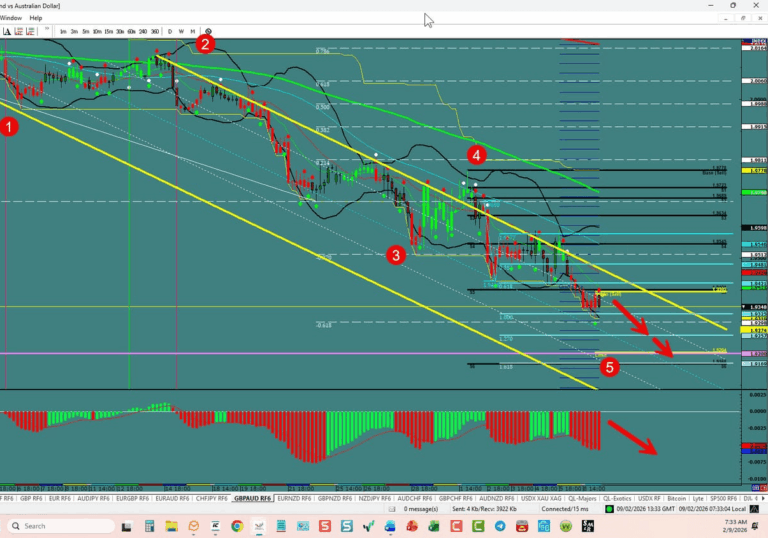Open the orange mail app on taskbar
Viewport: 768px width, 538px height.
pyautogui.click(x=193, y=526)
